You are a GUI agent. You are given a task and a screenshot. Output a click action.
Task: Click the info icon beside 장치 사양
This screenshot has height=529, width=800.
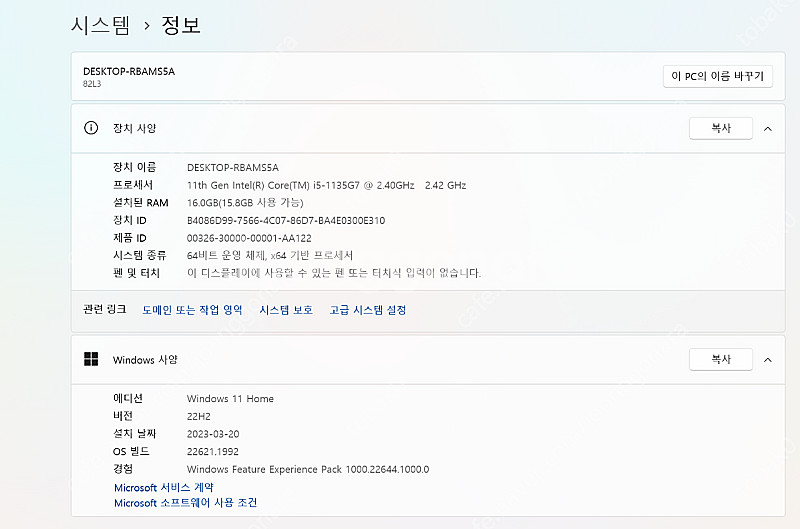(x=91, y=128)
